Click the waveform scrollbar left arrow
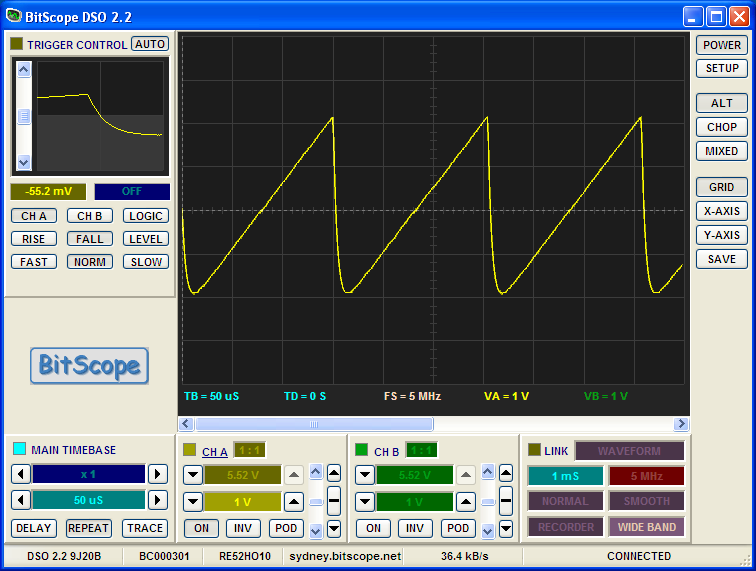The height and width of the screenshot is (571, 756). click(187, 424)
